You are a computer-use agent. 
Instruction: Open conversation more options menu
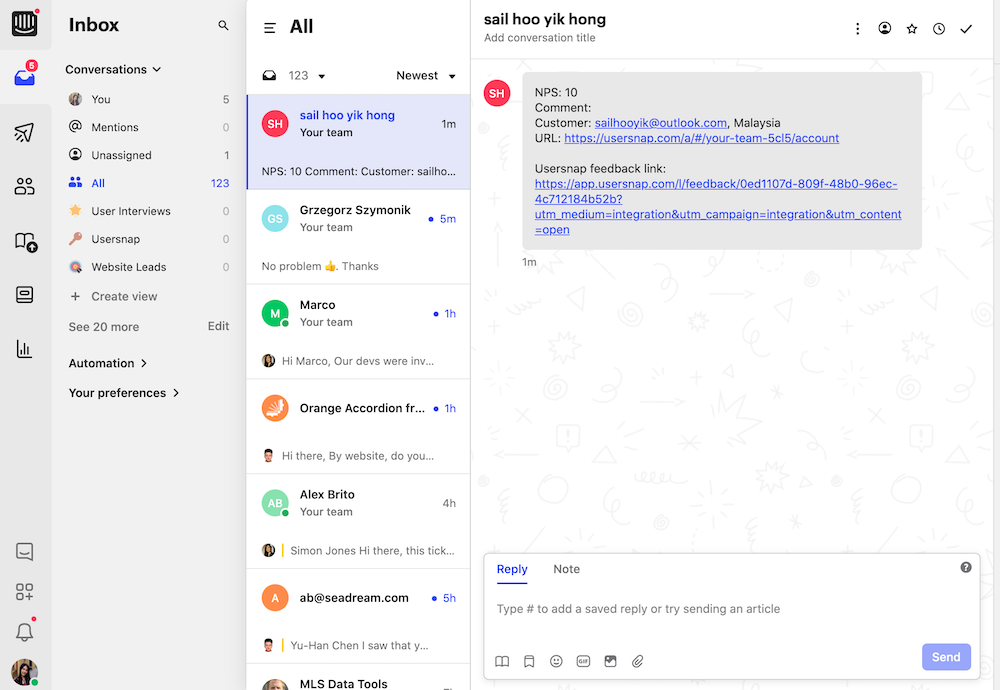coord(858,29)
